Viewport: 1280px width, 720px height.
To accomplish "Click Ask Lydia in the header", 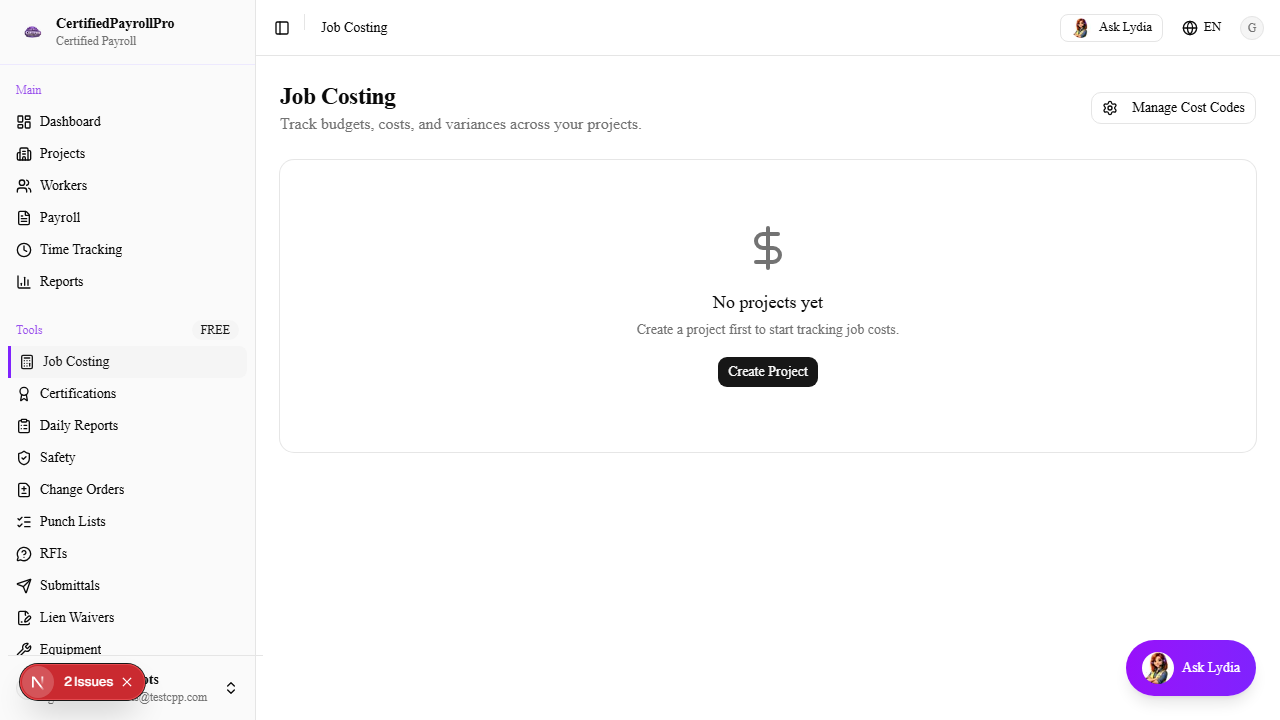I will point(1111,28).
